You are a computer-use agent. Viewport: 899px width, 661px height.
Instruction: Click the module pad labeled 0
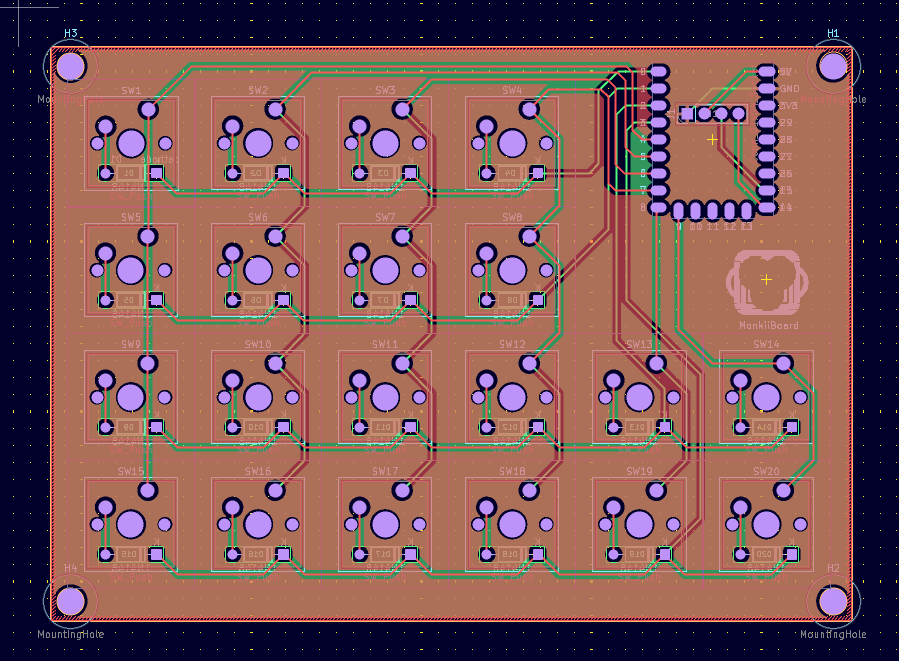tap(659, 72)
